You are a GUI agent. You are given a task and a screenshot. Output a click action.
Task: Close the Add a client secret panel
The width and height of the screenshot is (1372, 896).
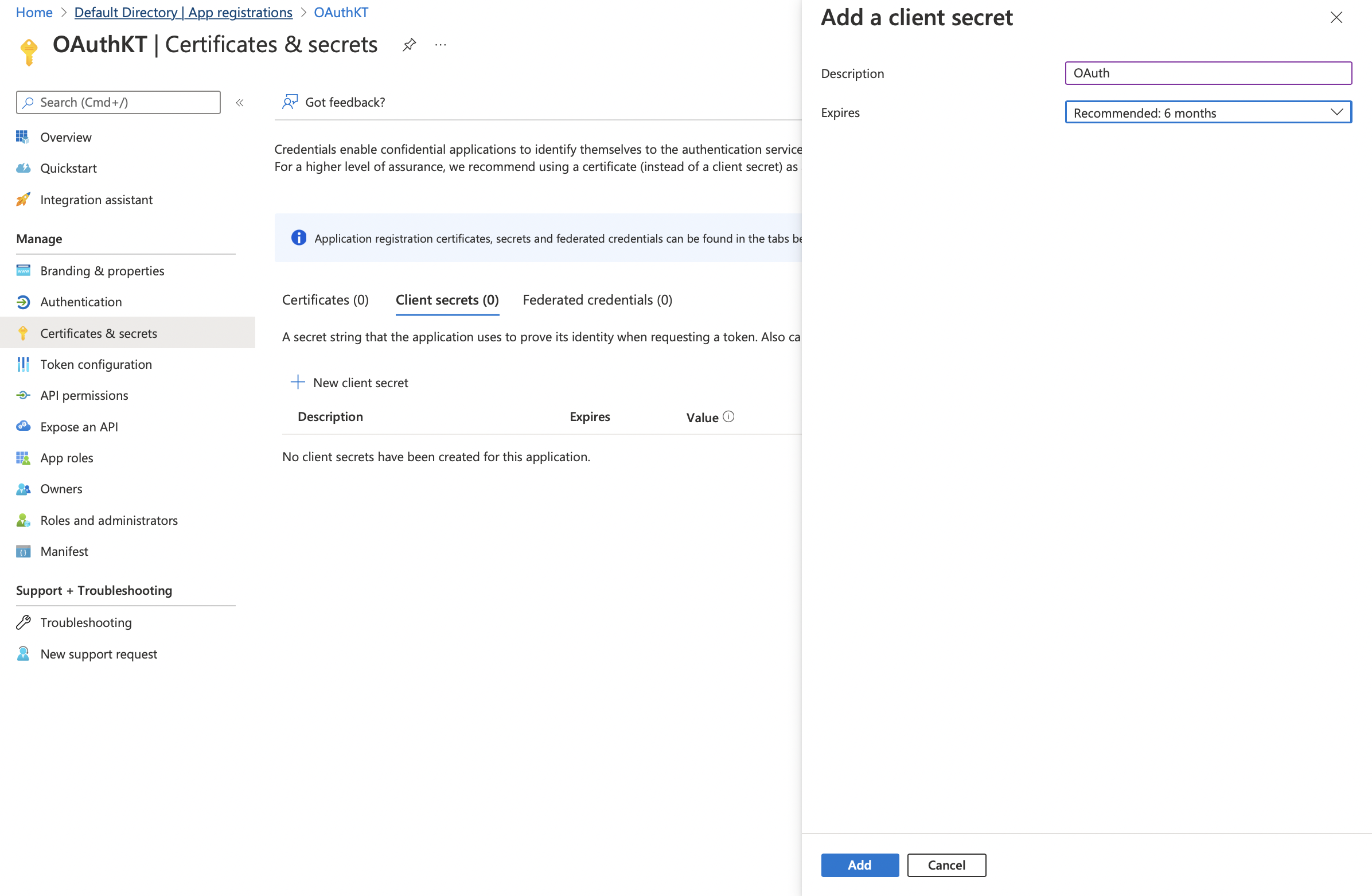point(1336,18)
